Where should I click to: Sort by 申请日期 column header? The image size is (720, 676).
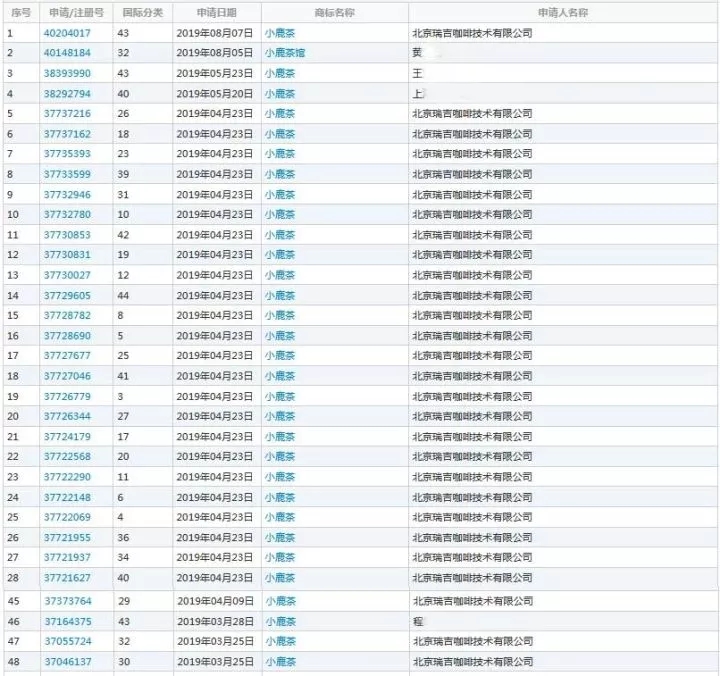pyautogui.click(x=216, y=13)
